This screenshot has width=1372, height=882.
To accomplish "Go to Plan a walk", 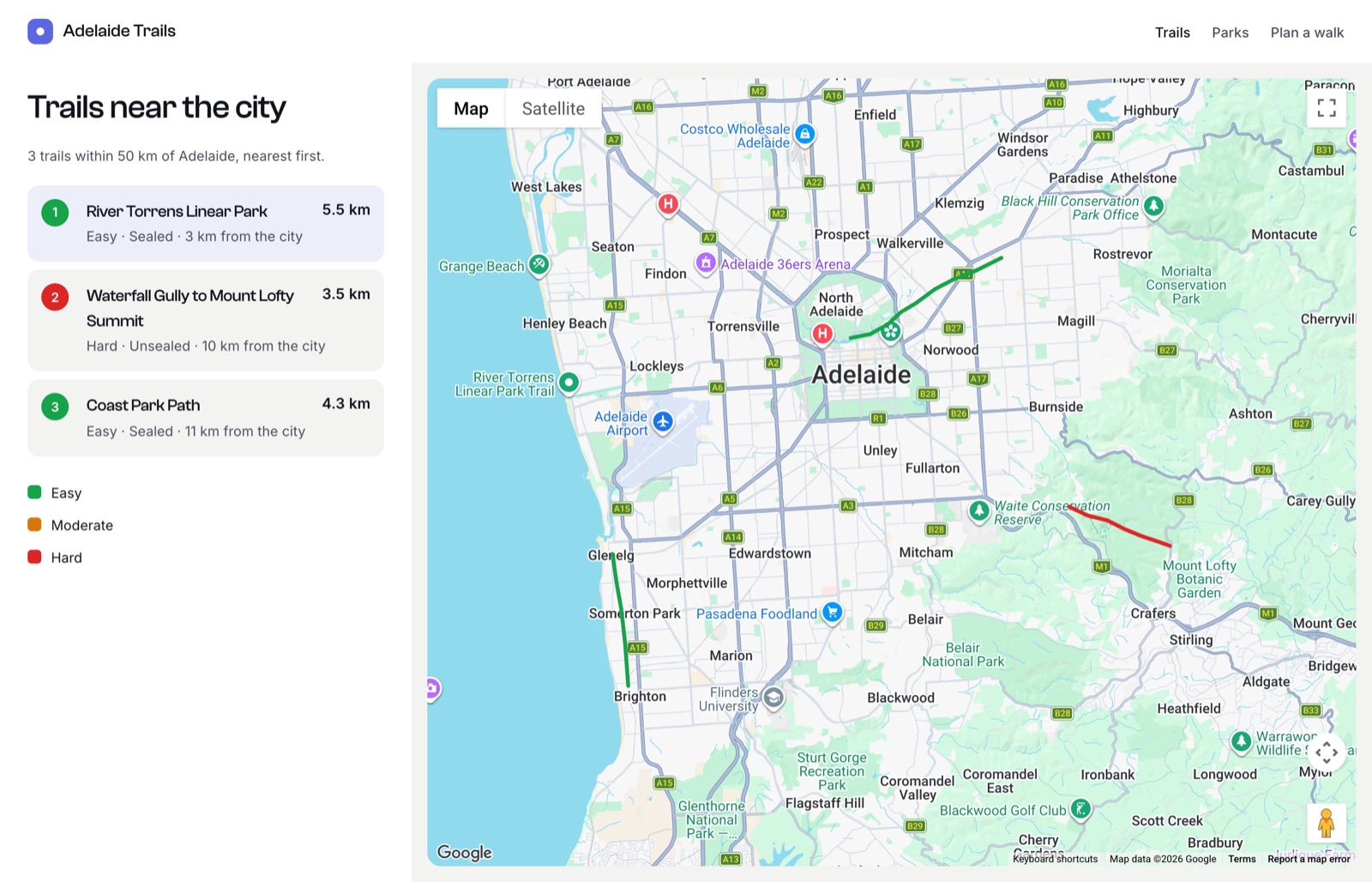I will [x=1307, y=33].
